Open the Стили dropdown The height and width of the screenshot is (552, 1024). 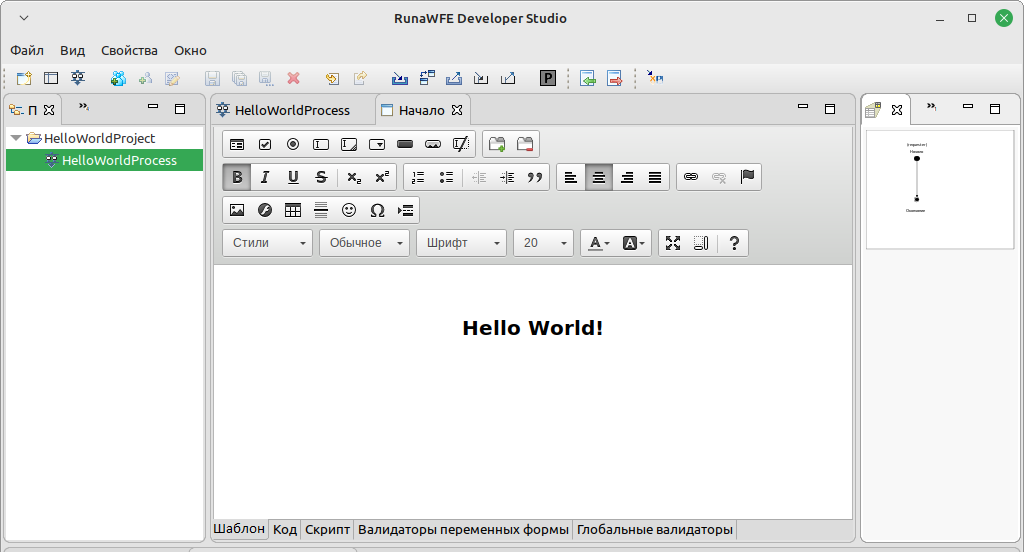click(268, 243)
